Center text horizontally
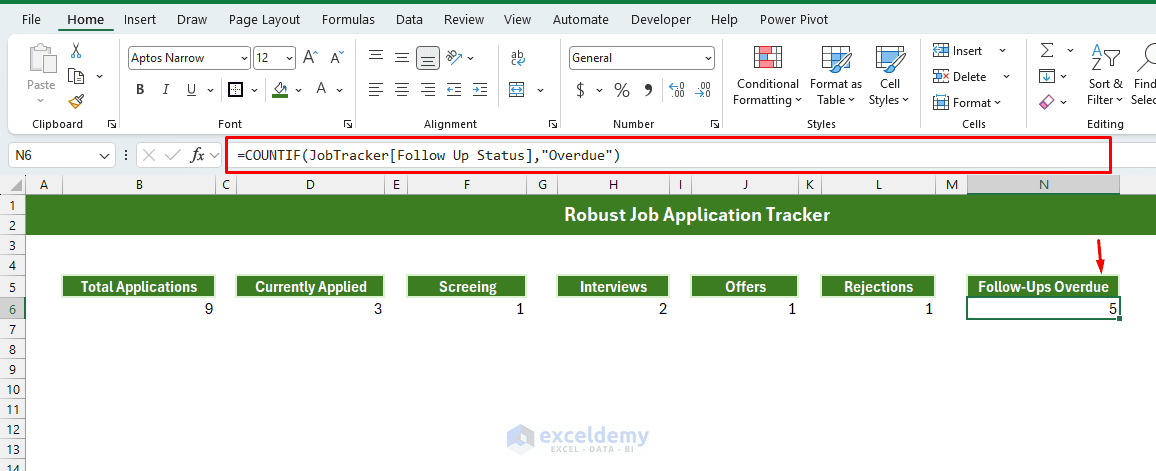1156x471 pixels. pyautogui.click(x=402, y=90)
